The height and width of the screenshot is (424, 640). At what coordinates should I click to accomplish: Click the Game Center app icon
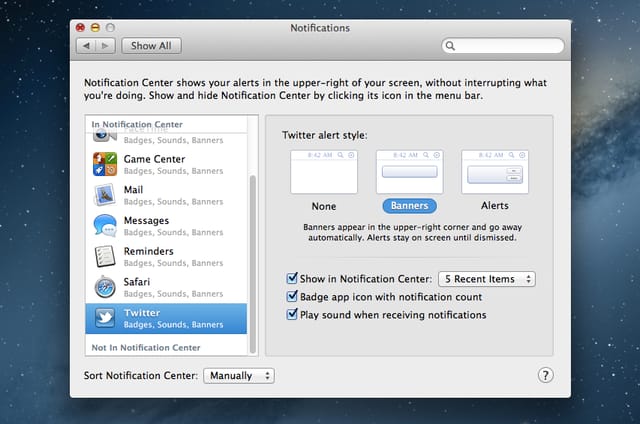[105, 164]
